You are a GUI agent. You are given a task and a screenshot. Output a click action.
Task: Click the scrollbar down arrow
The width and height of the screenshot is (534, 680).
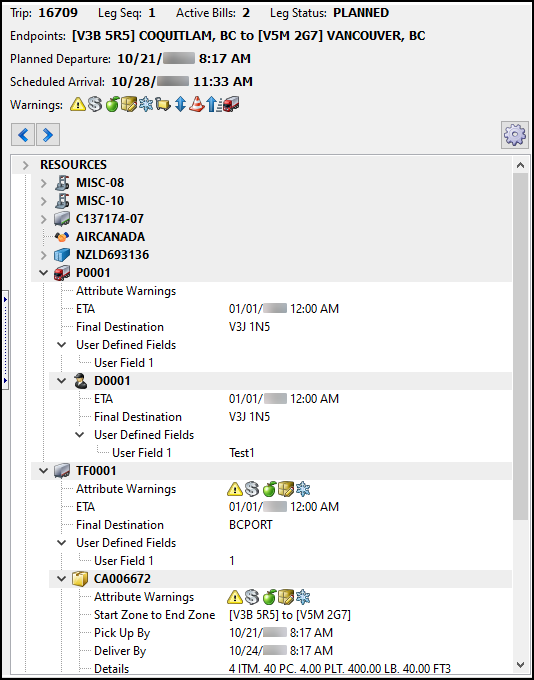pyautogui.click(x=521, y=665)
